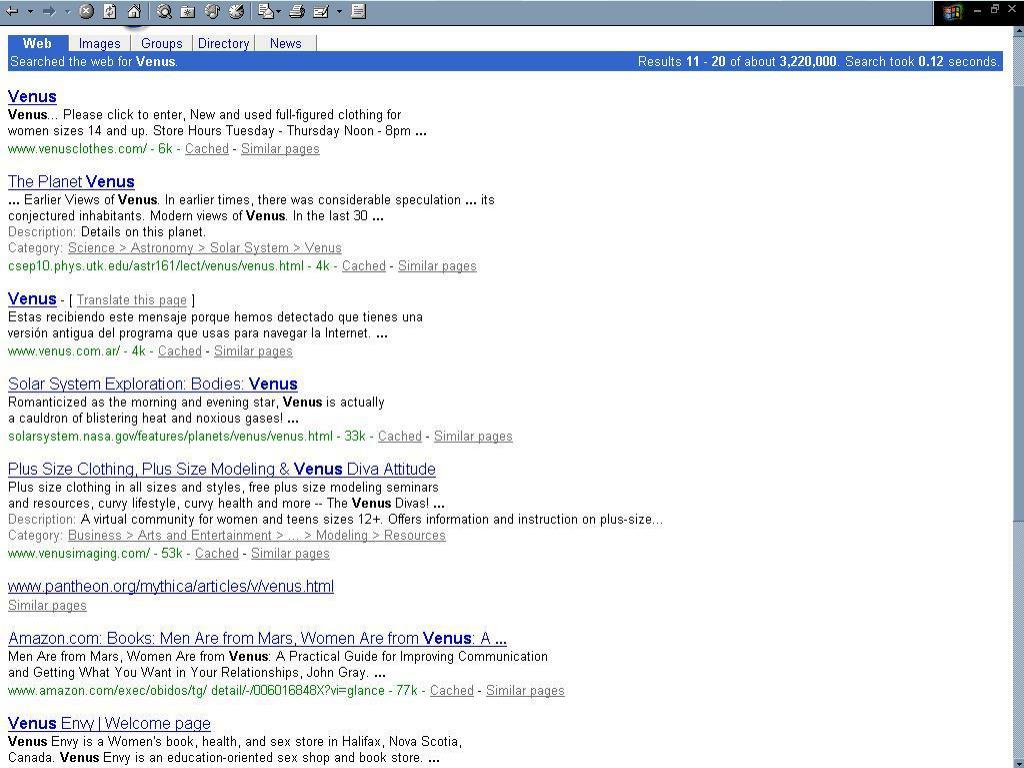Image resolution: width=1024 pixels, height=768 pixels.
Task: Switch to the News tab
Action: pyautogui.click(x=285, y=43)
